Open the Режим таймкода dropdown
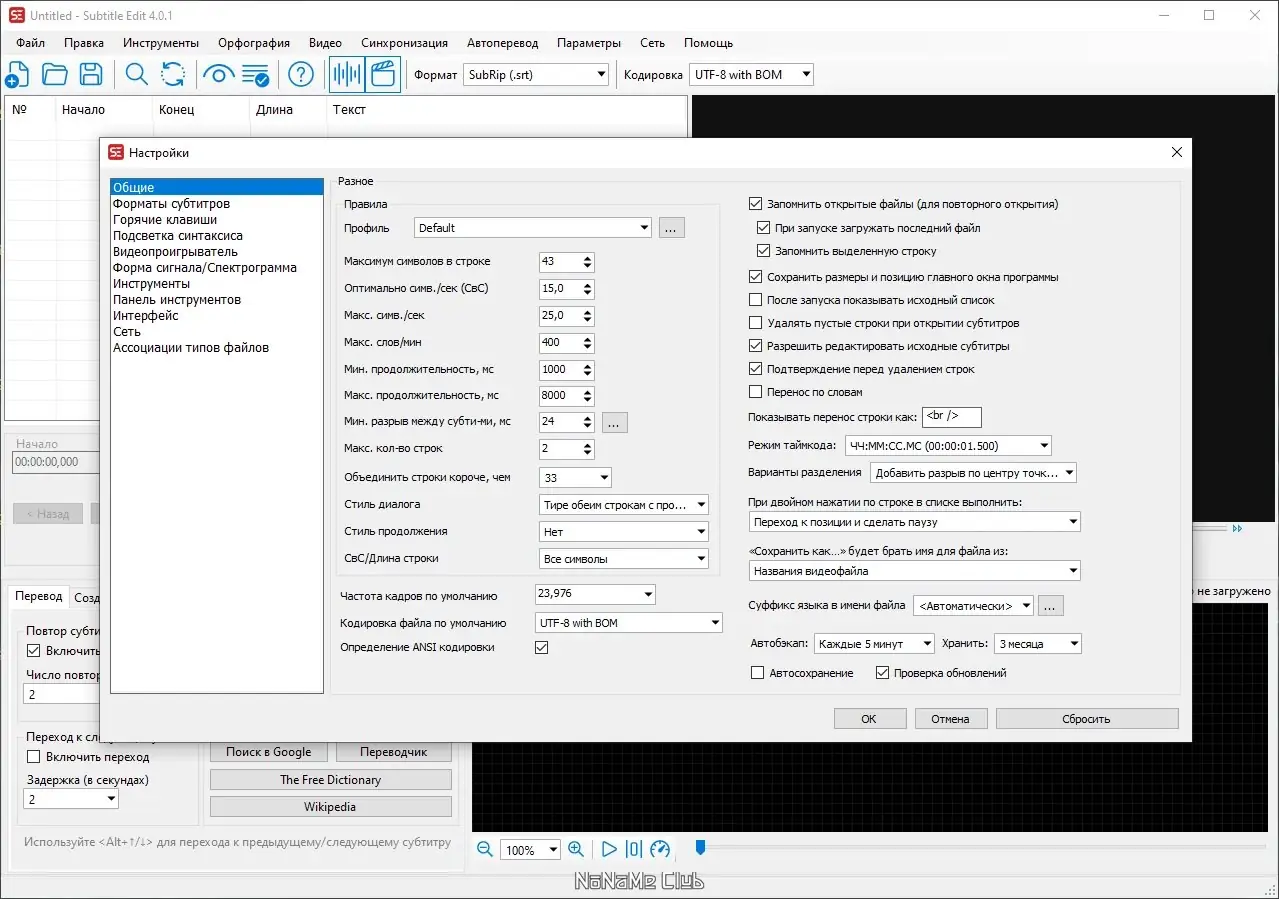 coord(948,446)
